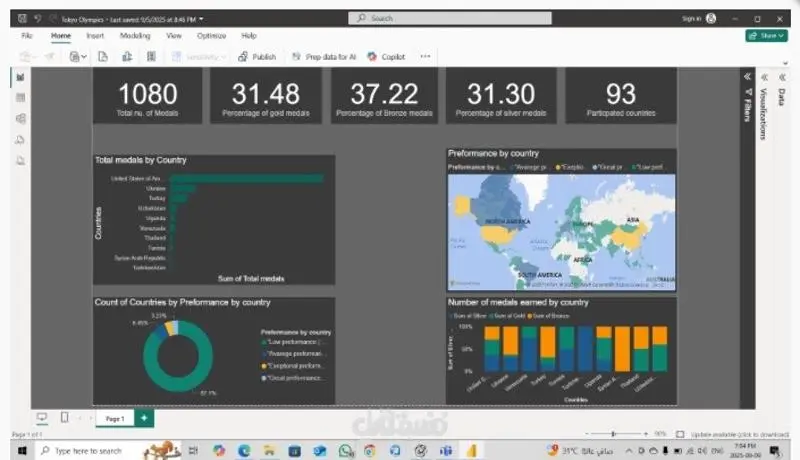Click the visual chart ribbon icon
800x460 pixels.
pyautogui.click(x=127, y=57)
